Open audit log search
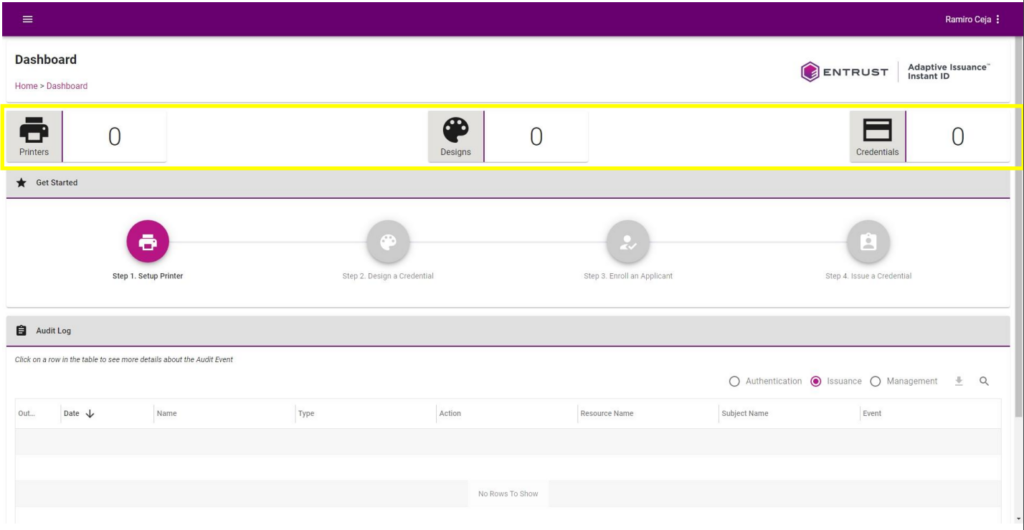The height and width of the screenshot is (530, 1024). [x=984, y=381]
